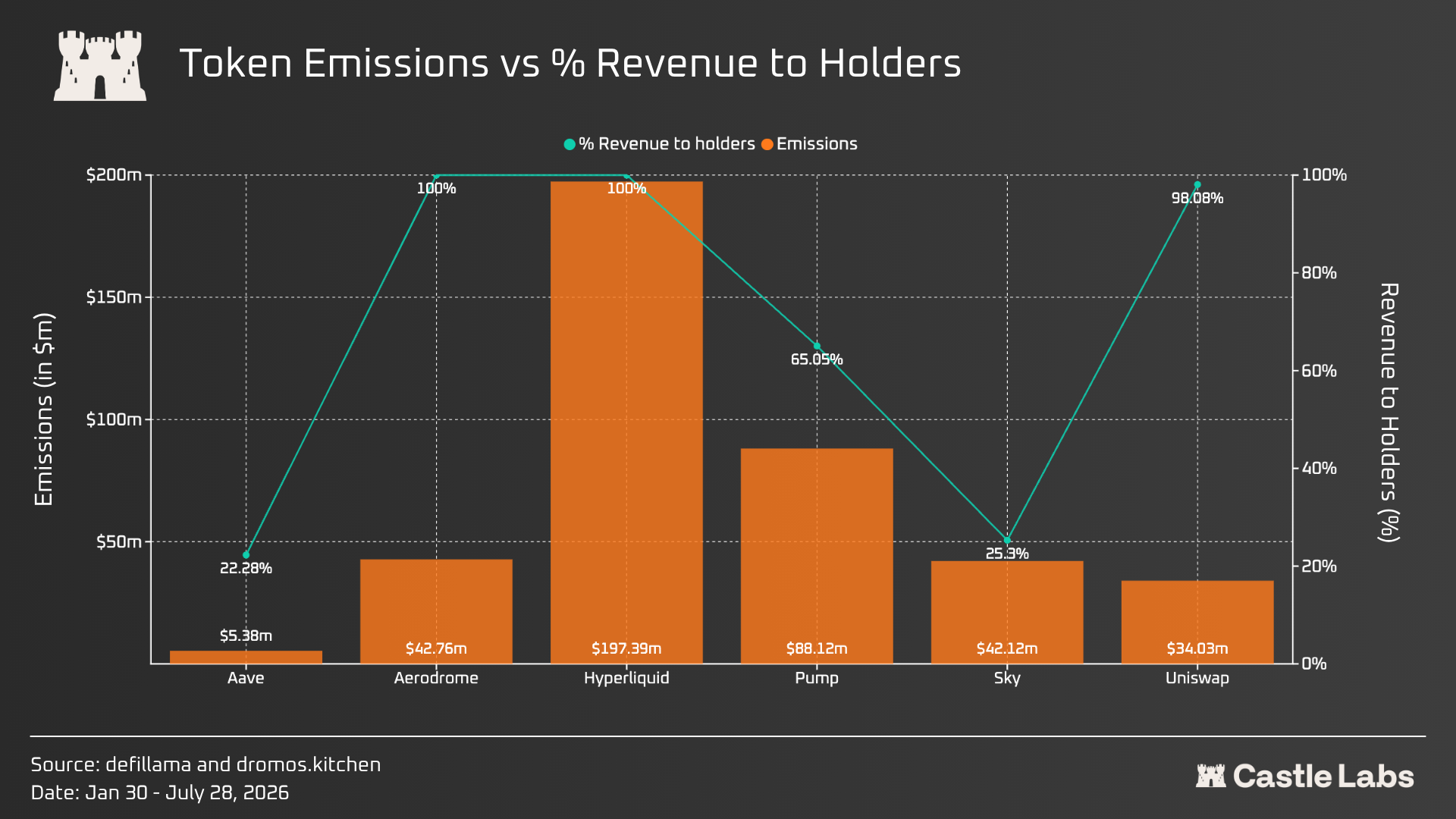
Task: Click the small Aave $5.38m bar
Action: 246,657
